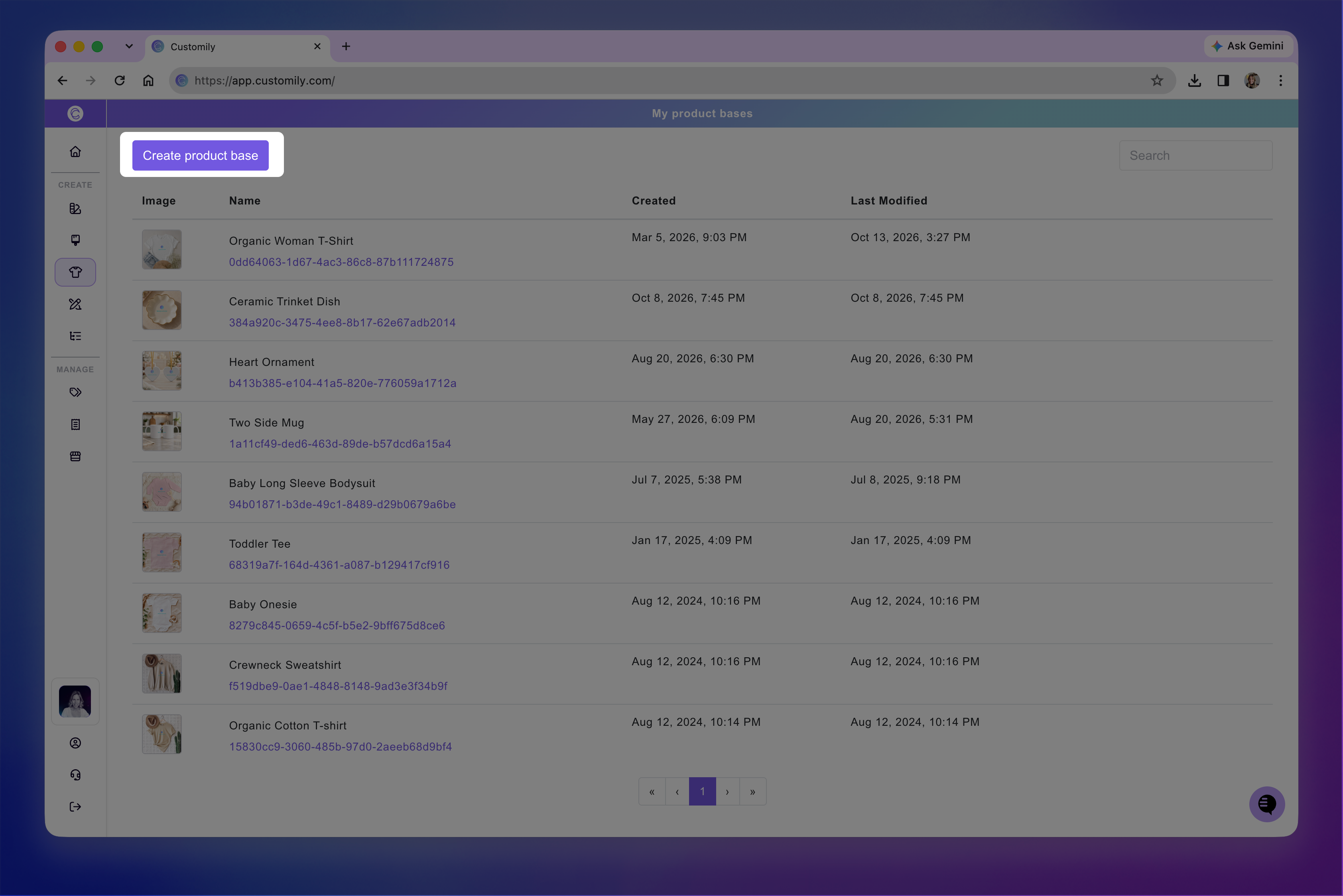Open the Home icon in the sidebar
This screenshot has width=1343, height=896.
(75, 152)
